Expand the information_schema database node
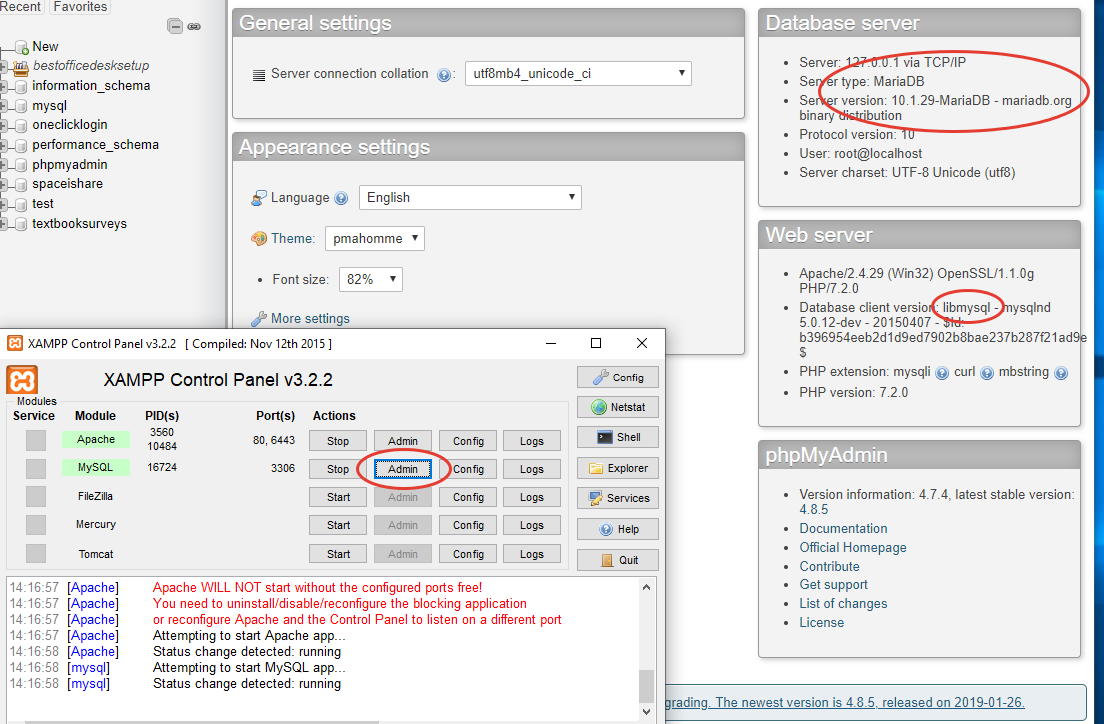This screenshot has height=724, width=1104. 4,87
